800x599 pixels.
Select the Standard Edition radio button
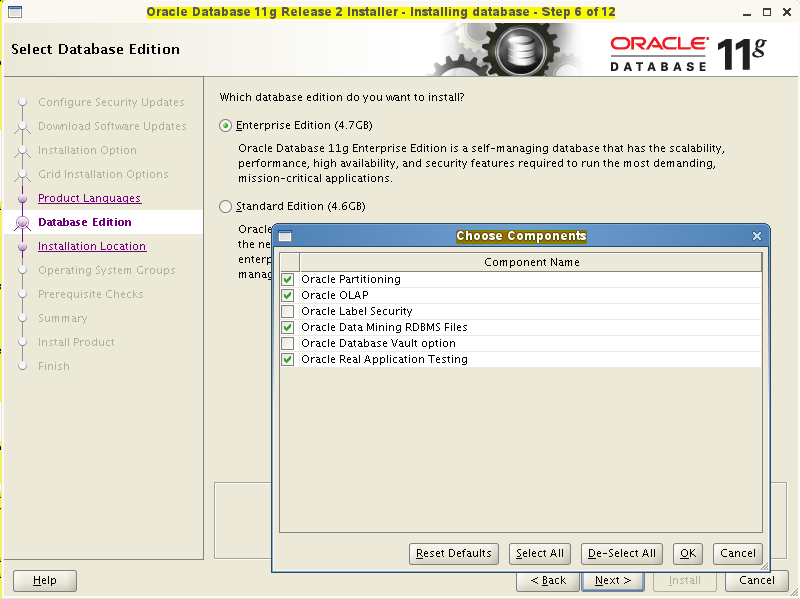(x=226, y=206)
